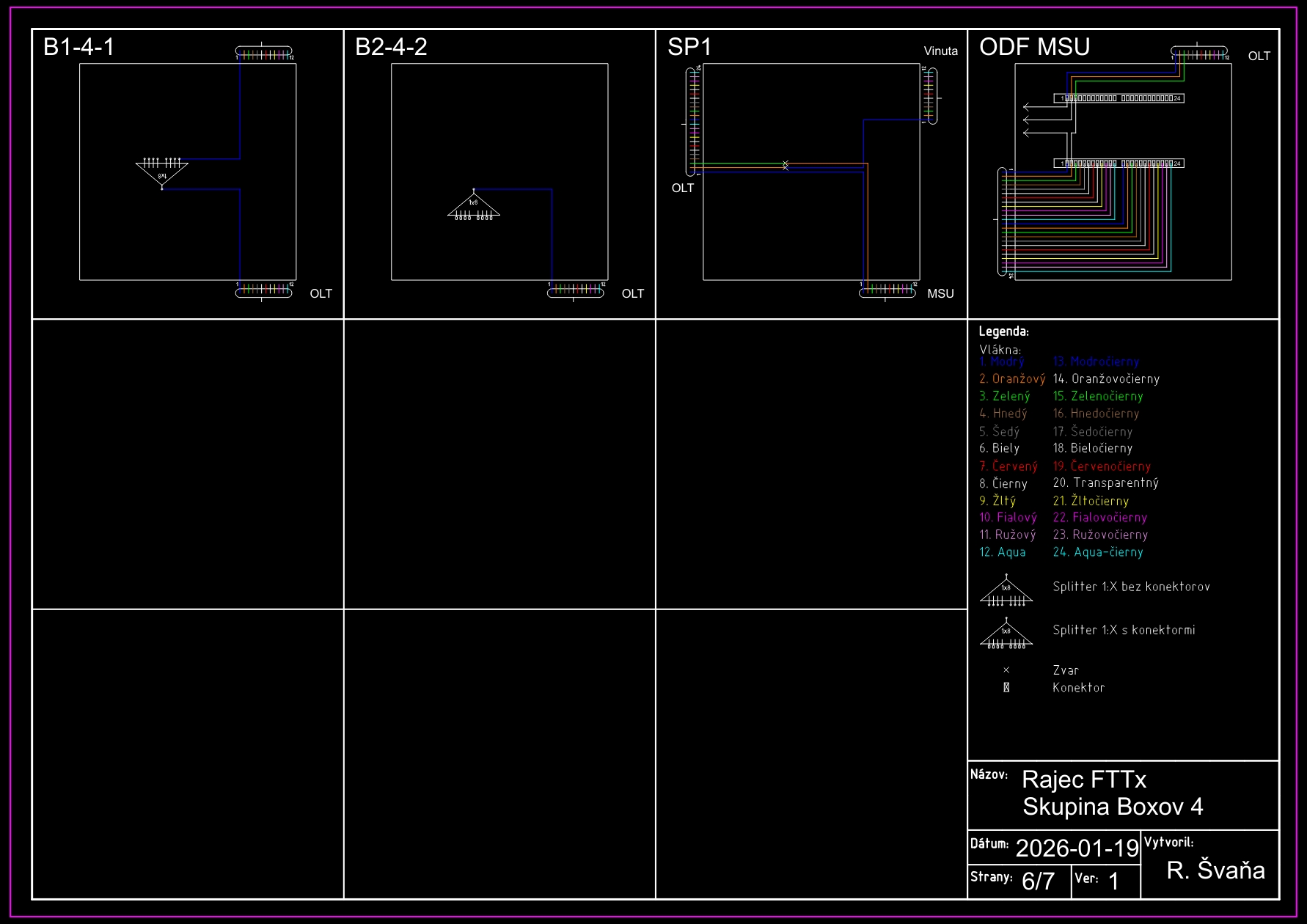Click the OLT cable connector below B2-4-2

[576, 291]
